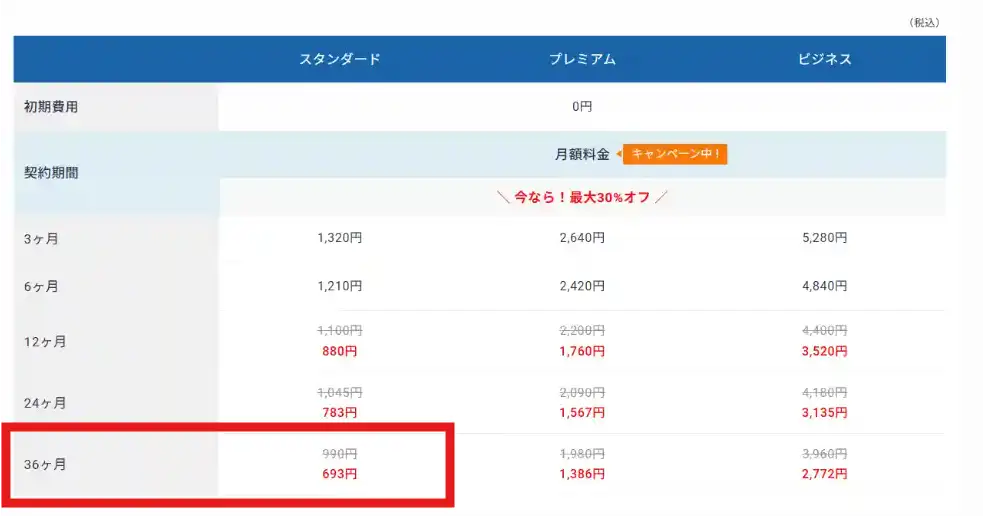This screenshot has width=983, height=516.
Task: Click the struck-through 1,980円 price
Action: (x=582, y=453)
